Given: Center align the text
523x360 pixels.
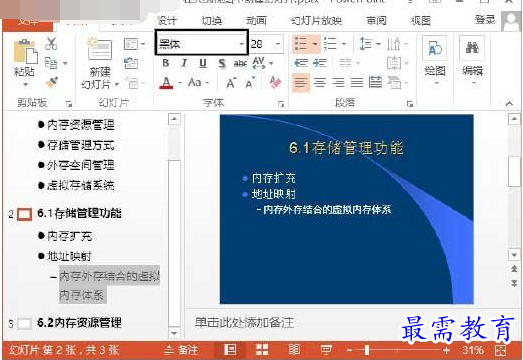Looking at the screenshot, I should [x=320, y=82].
